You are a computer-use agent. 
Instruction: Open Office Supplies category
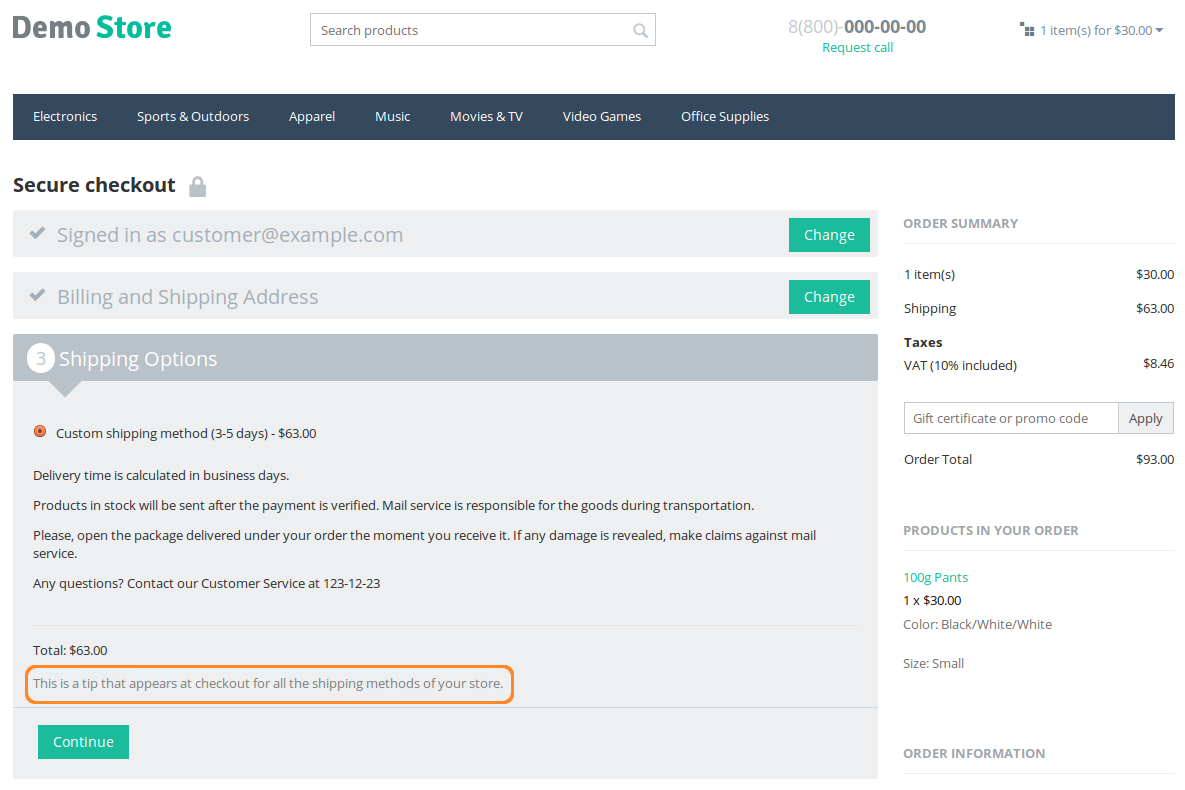725,116
